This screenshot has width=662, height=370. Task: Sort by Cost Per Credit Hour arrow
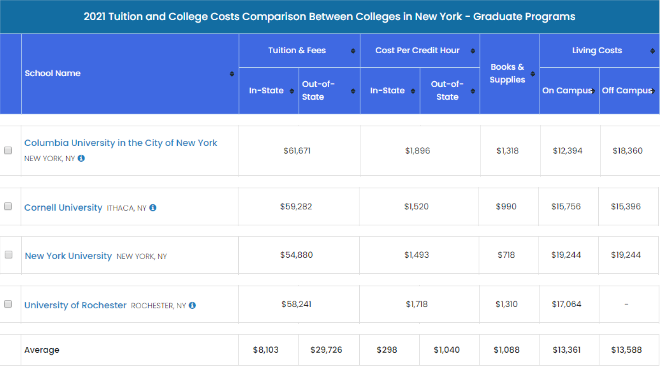point(473,51)
